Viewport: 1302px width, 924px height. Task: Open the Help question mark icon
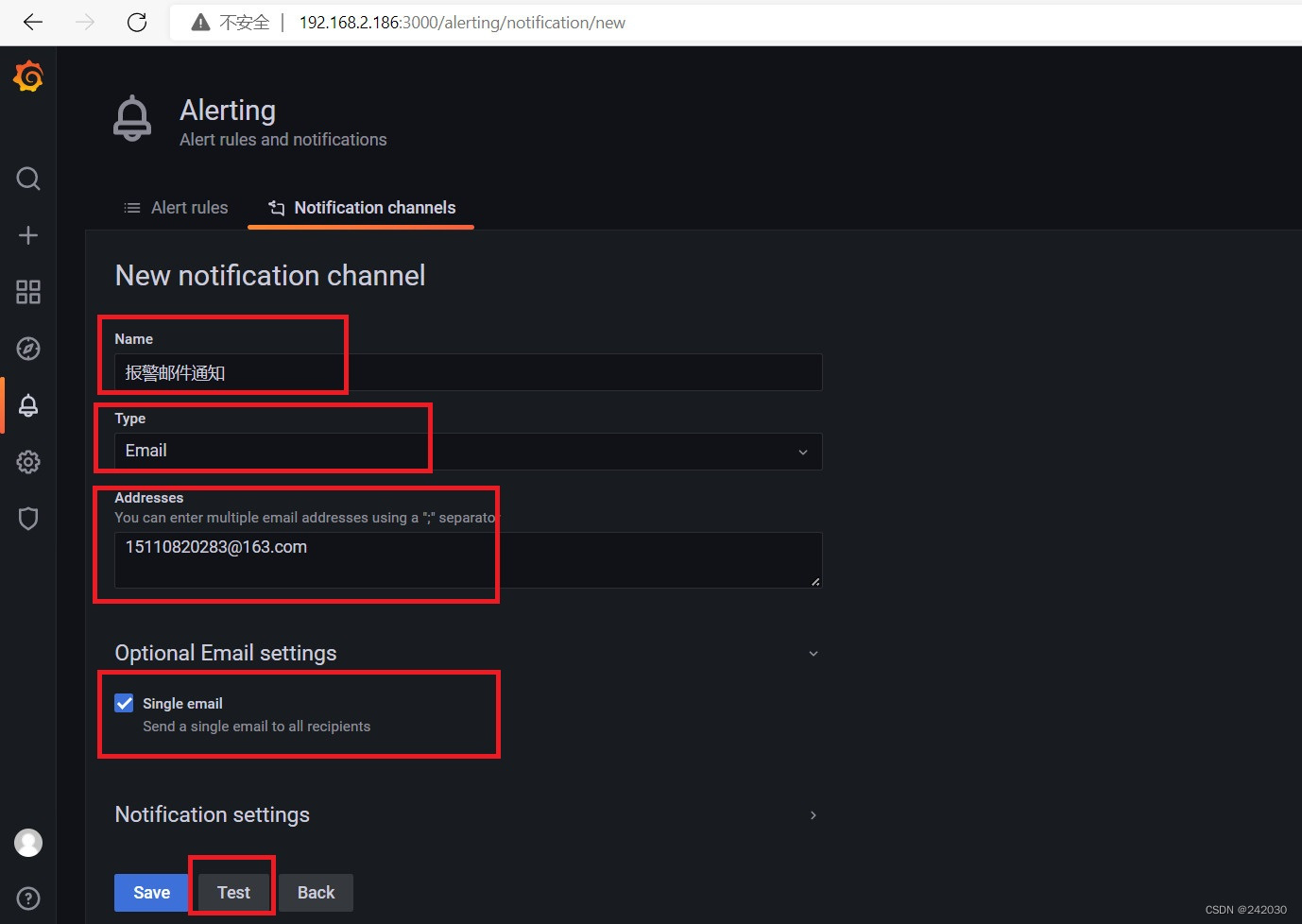[x=28, y=898]
